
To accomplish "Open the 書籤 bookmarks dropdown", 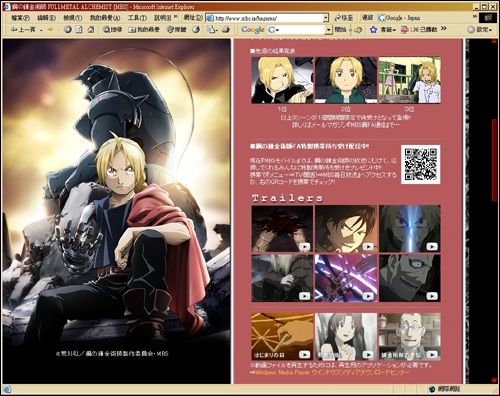I will click(x=388, y=30).
